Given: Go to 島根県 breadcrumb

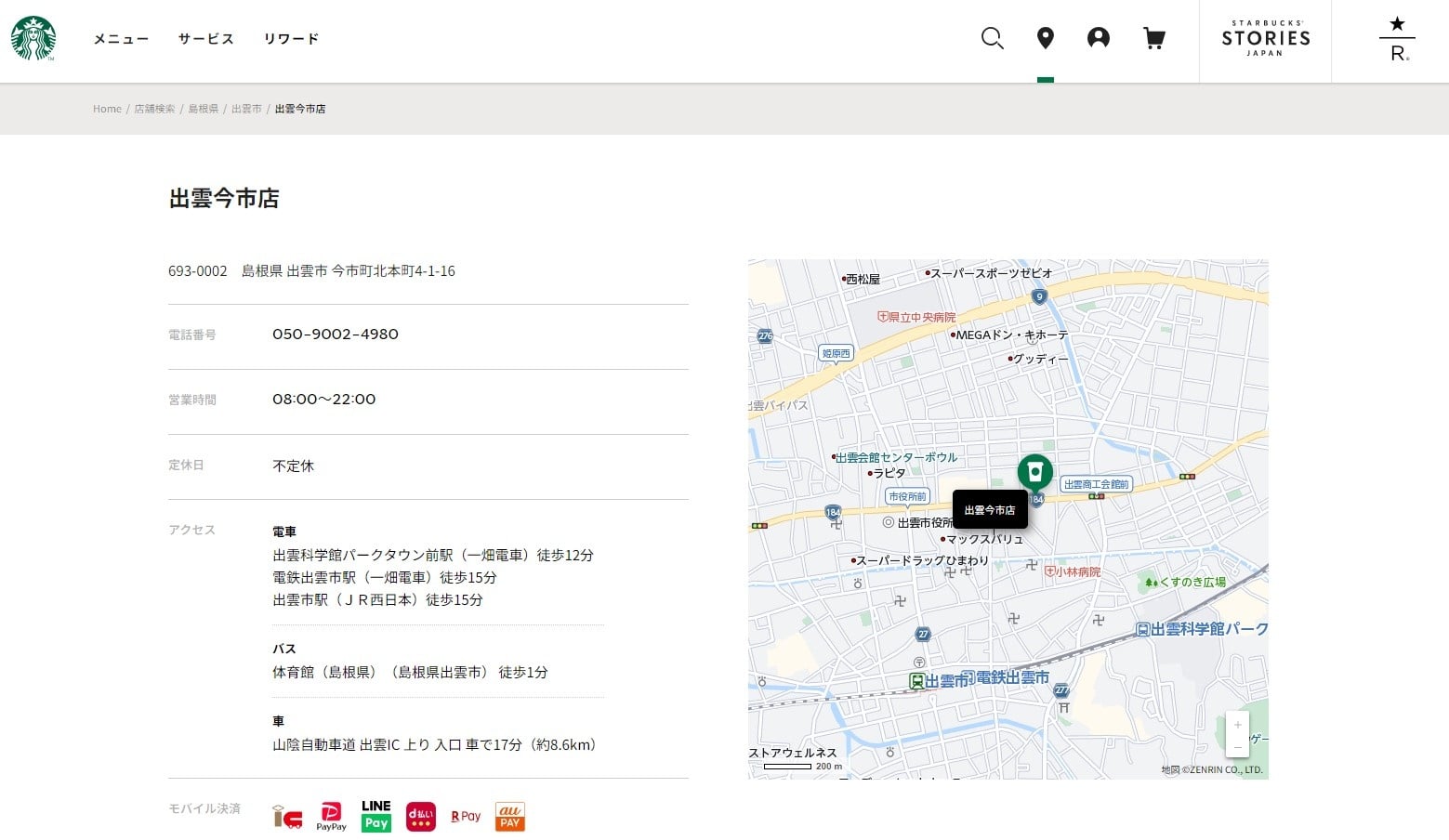Looking at the screenshot, I should click(204, 109).
